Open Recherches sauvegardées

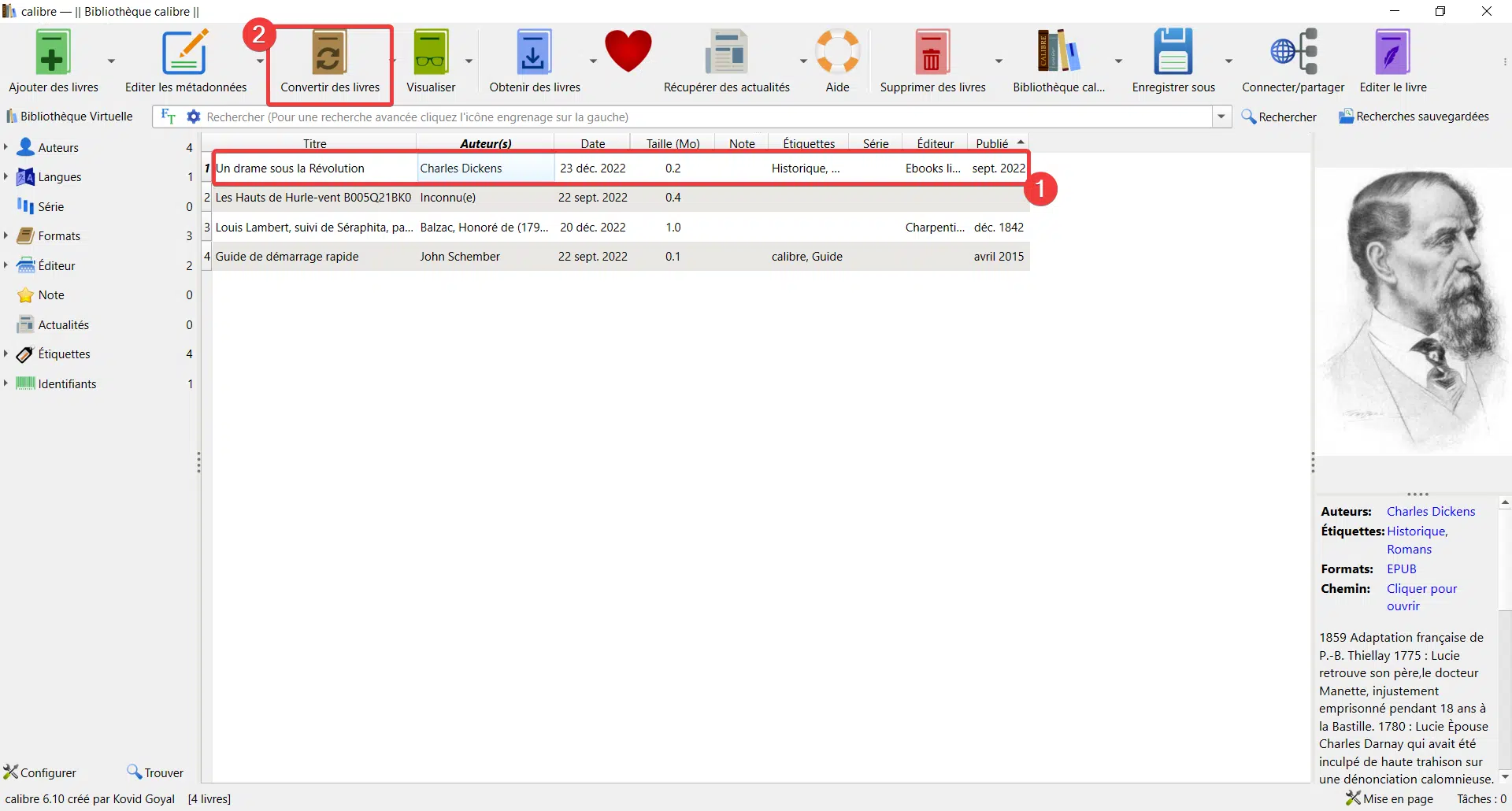point(1414,117)
